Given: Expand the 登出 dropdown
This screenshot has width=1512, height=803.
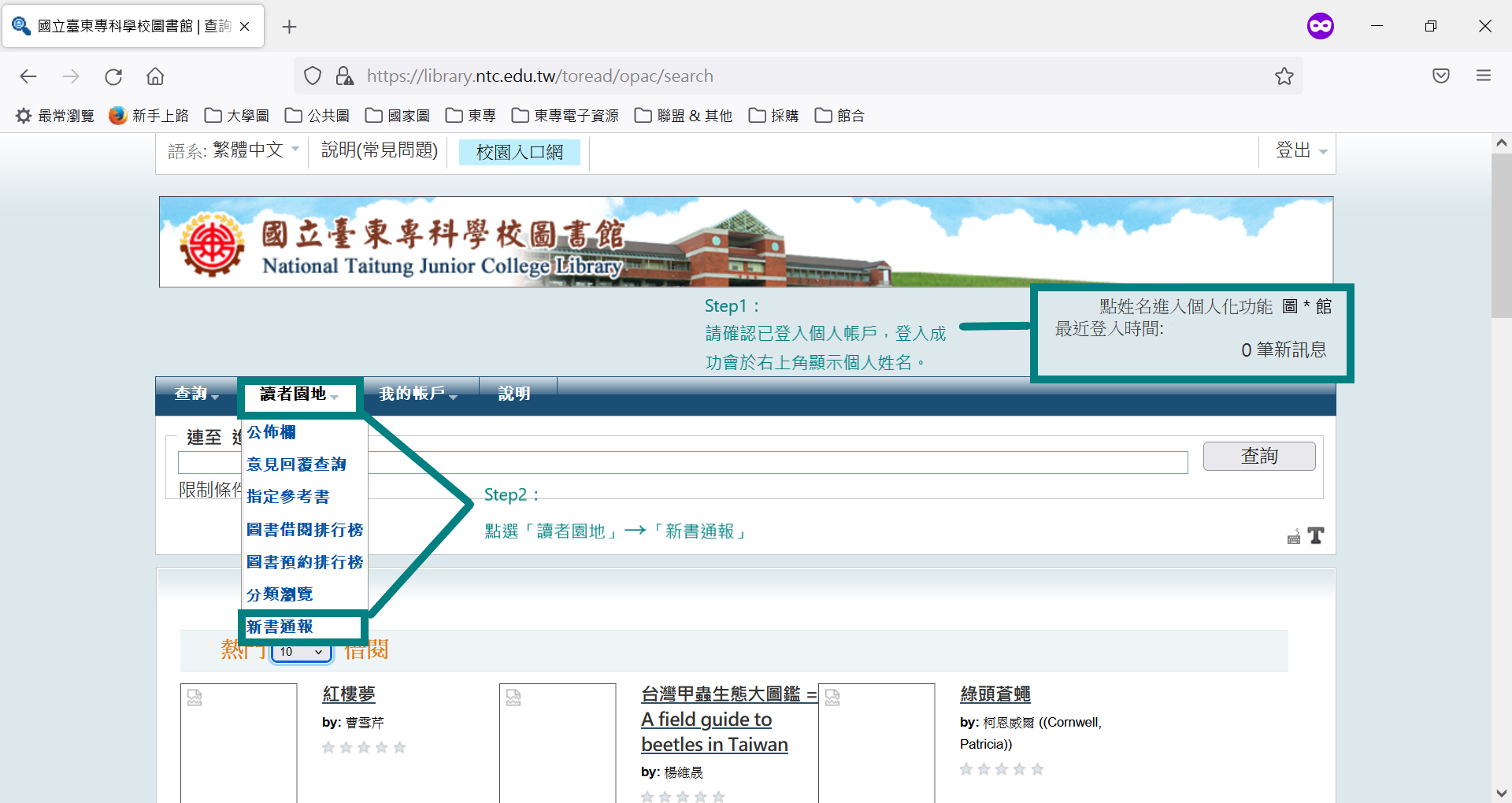Looking at the screenshot, I should coord(1301,150).
